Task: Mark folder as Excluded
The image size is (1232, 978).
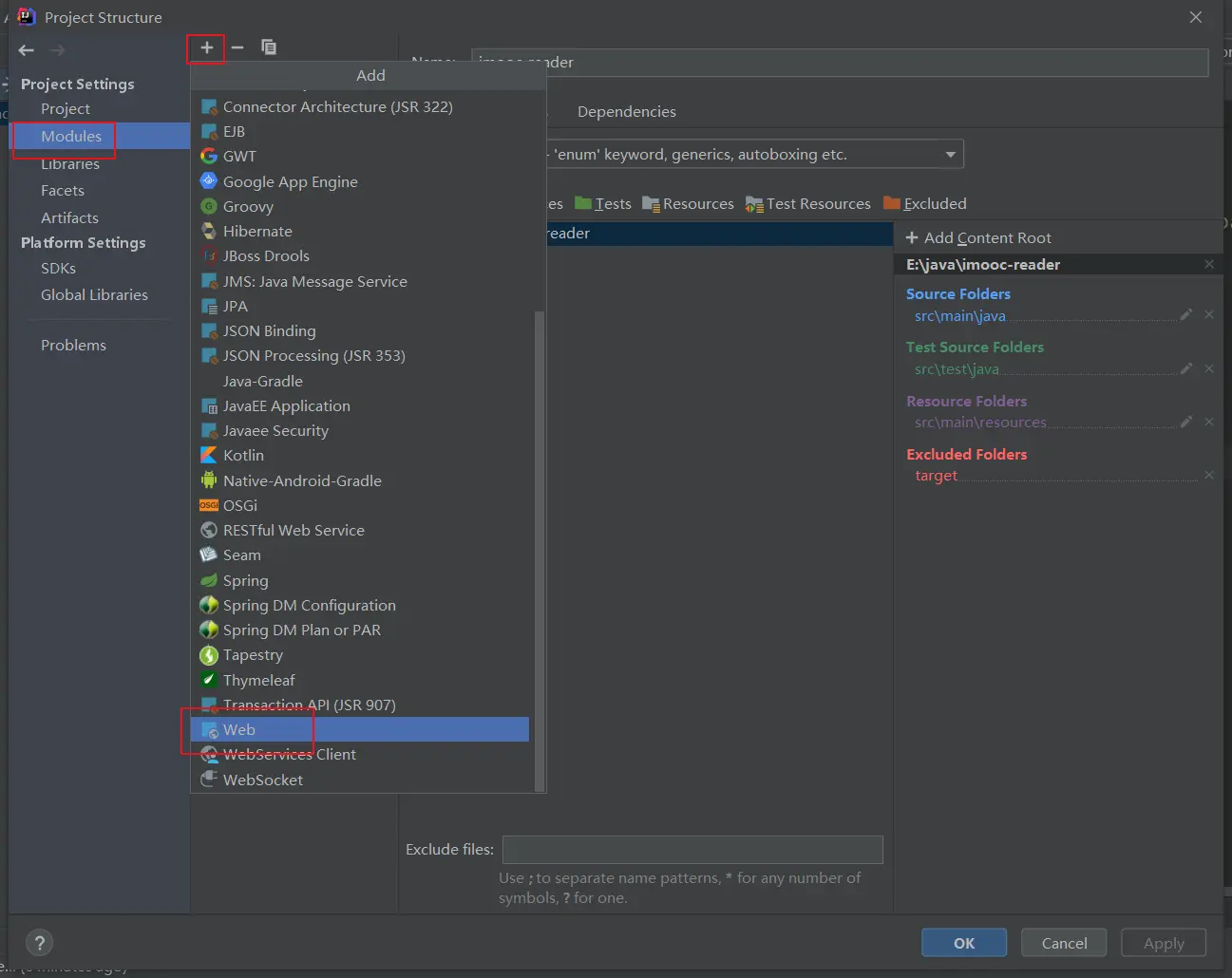Action: point(925,204)
